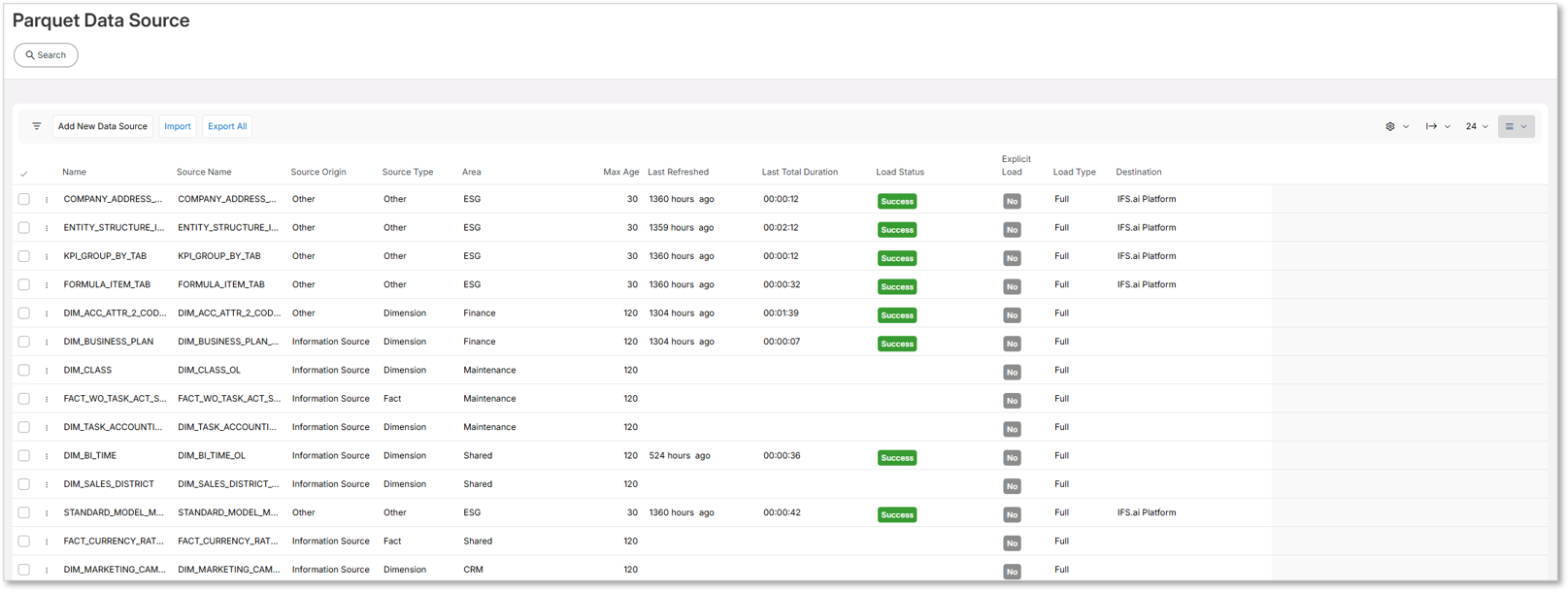1568x591 pixels.
Task: Expand chevron on list view button
Action: [1524, 126]
